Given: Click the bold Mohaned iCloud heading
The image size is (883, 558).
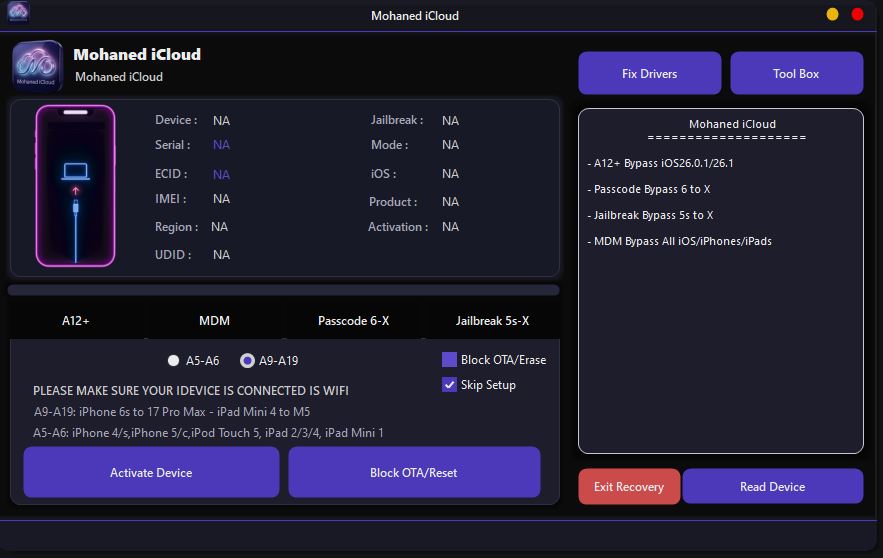Looking at the screenshot, I should tap(137, 55).
